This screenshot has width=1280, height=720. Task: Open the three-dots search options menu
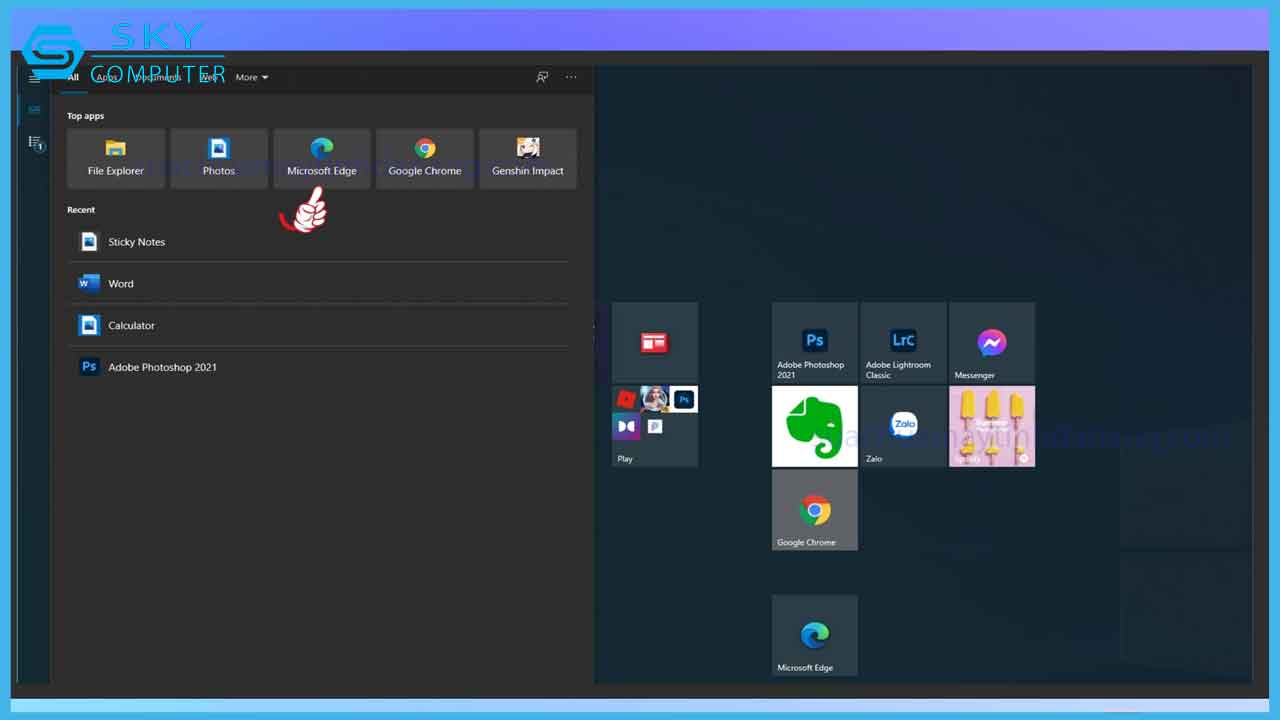coord(571,77)
